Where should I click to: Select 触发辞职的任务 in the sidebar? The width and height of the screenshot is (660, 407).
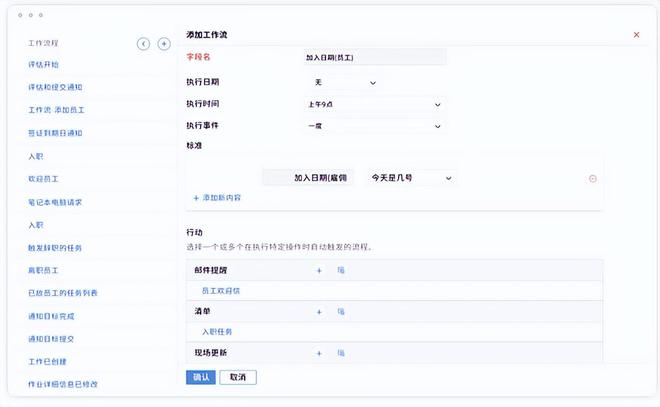click(55, 248)
